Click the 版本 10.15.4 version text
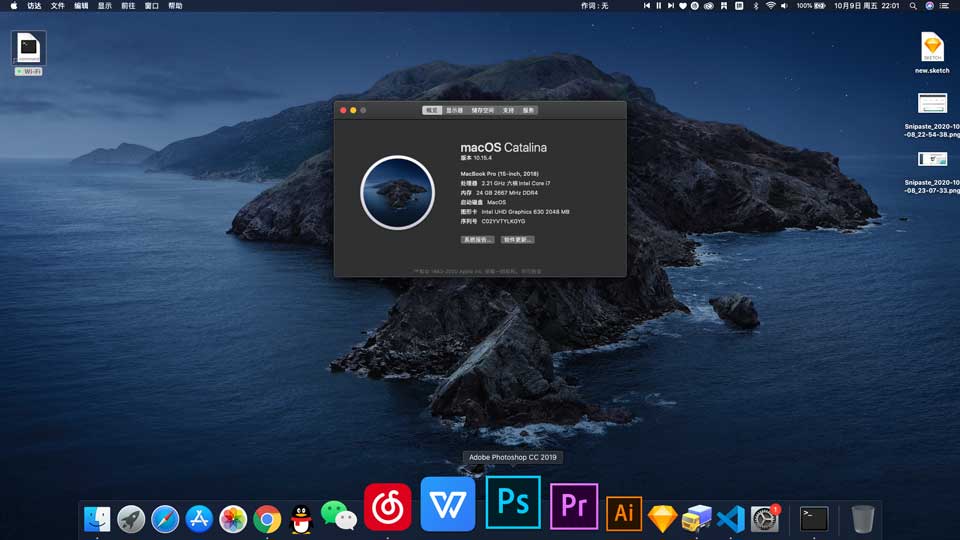This screenshot has height=540, width=960. [x=476, y=158]
